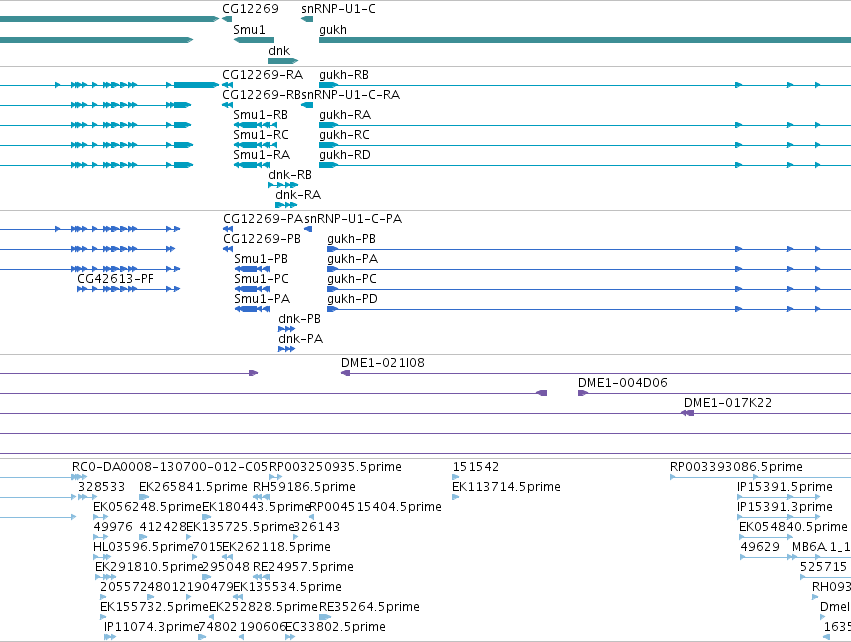
Task: Select the gukh-RB transcript label
Action: 344,74
